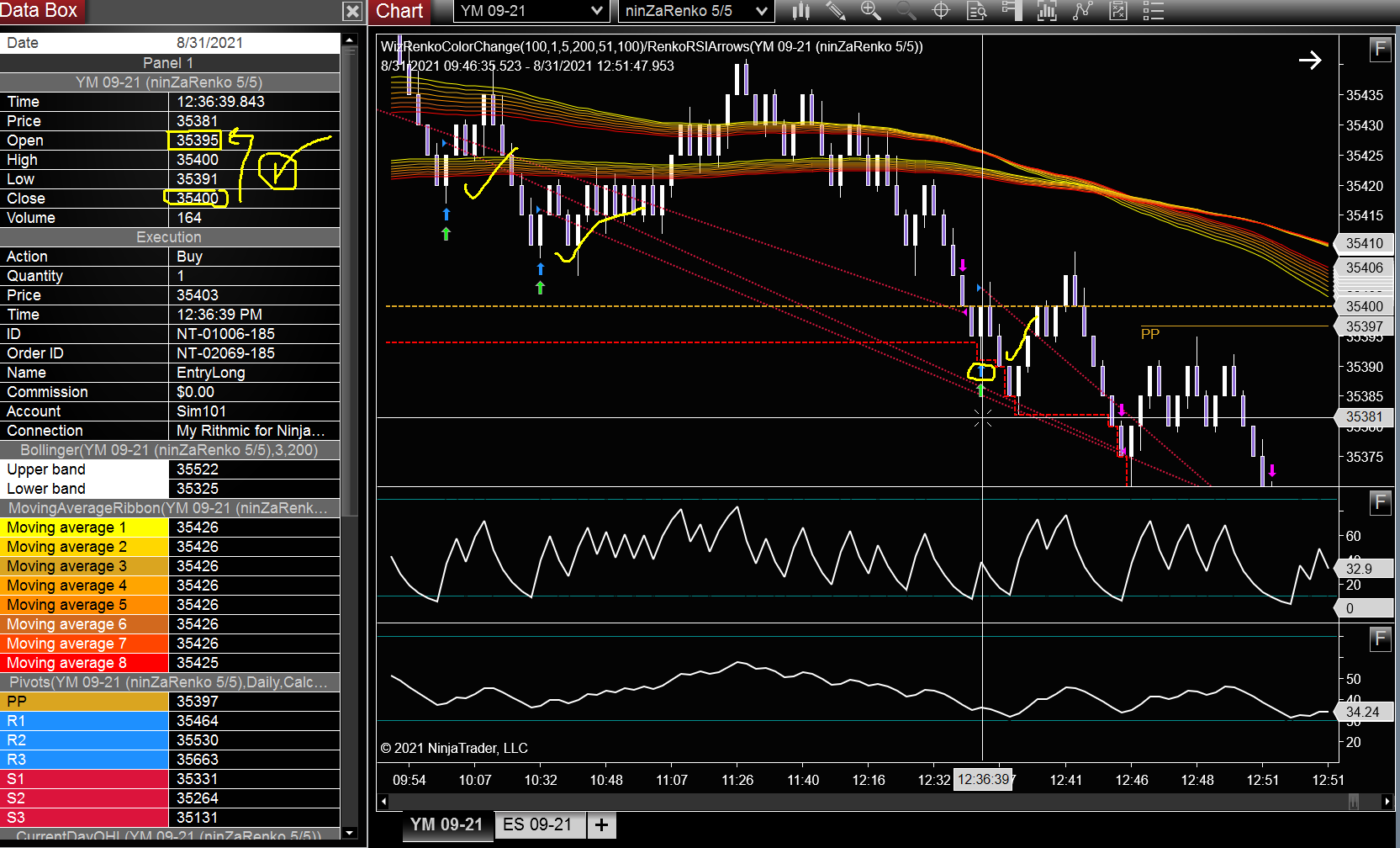The width and height of the screenshot is (1400, 848).
Task: Switch to the YM 09-21 chart tab
Action: point(446,824)
